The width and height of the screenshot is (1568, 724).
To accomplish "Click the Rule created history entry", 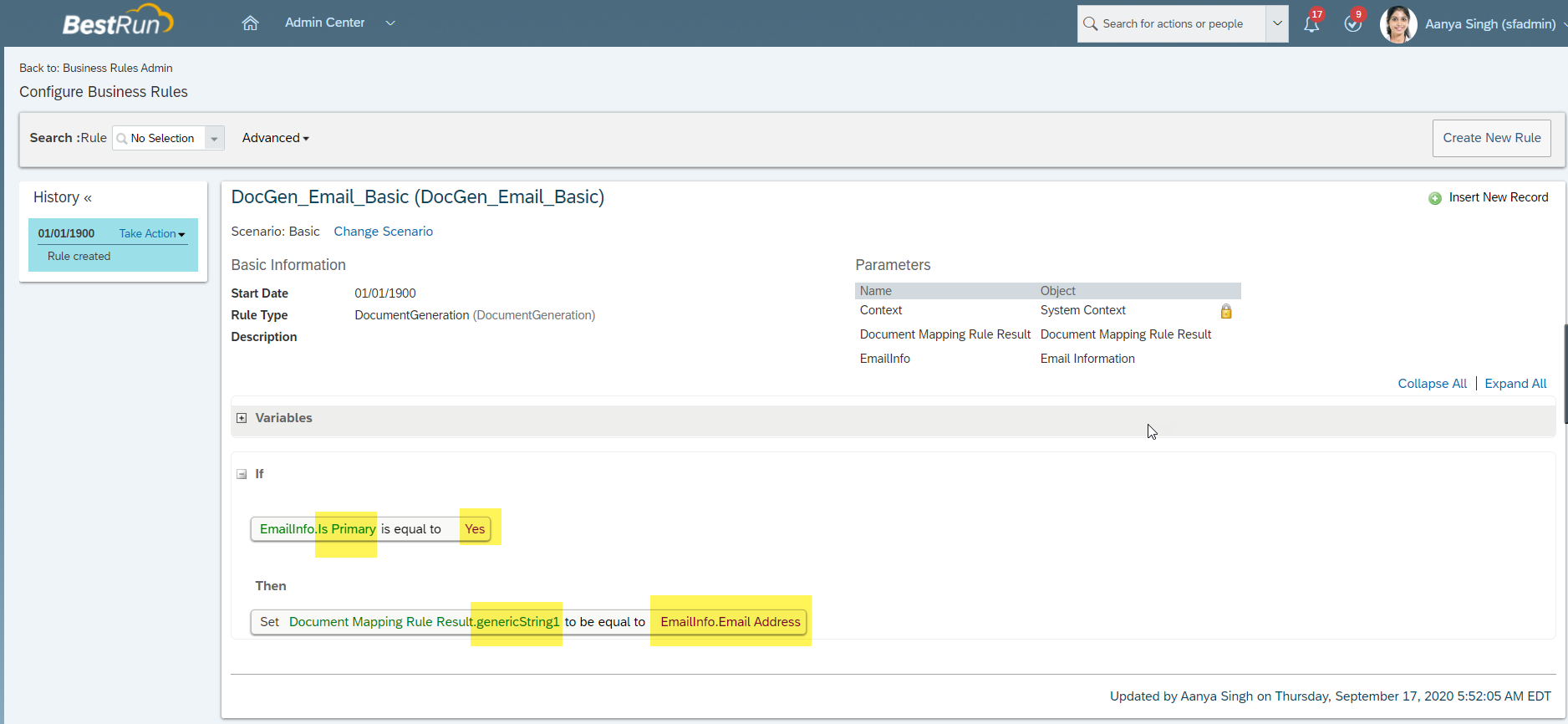I will [79, 257].
